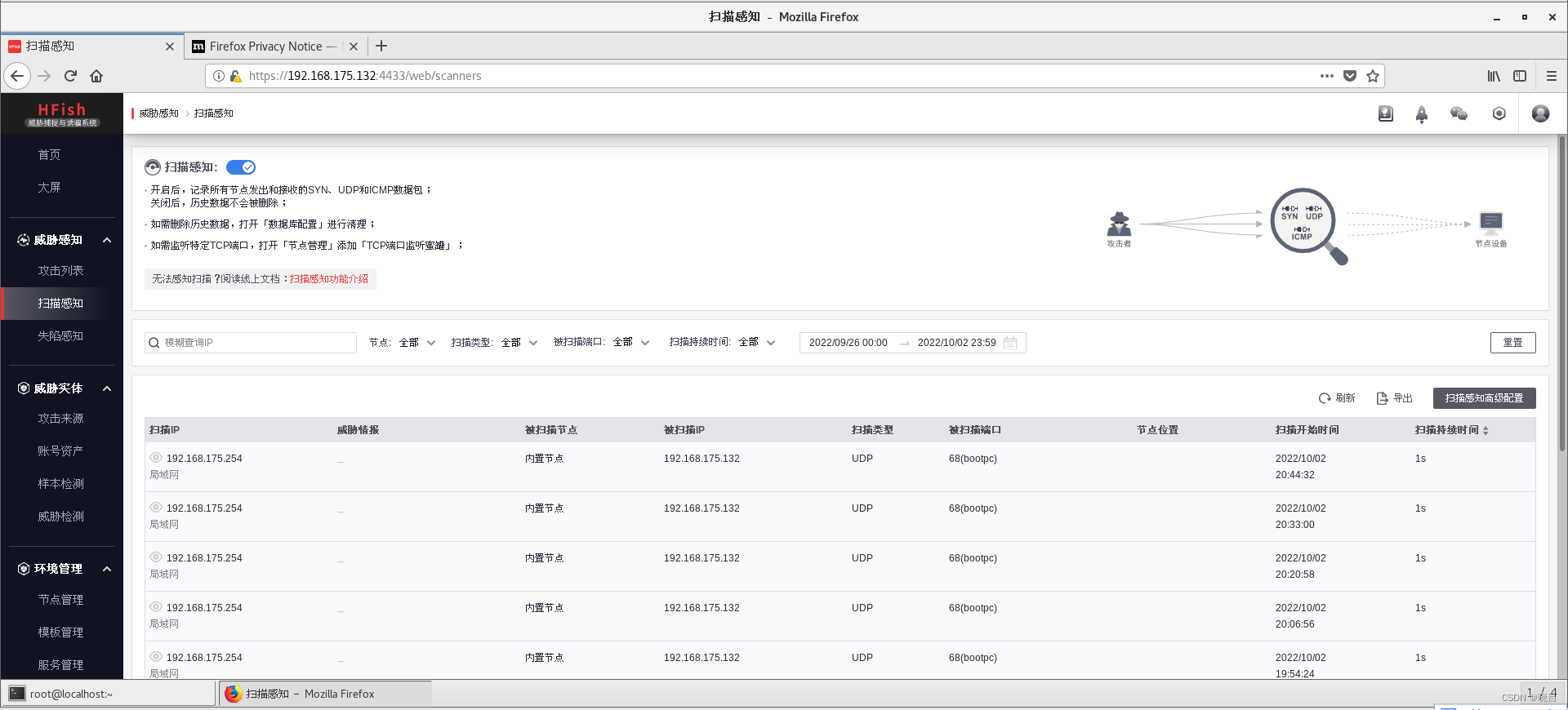Bookmark this page with the star icon
The width and height of the screenshot is (1568, 710).
tap(1373, 76)
